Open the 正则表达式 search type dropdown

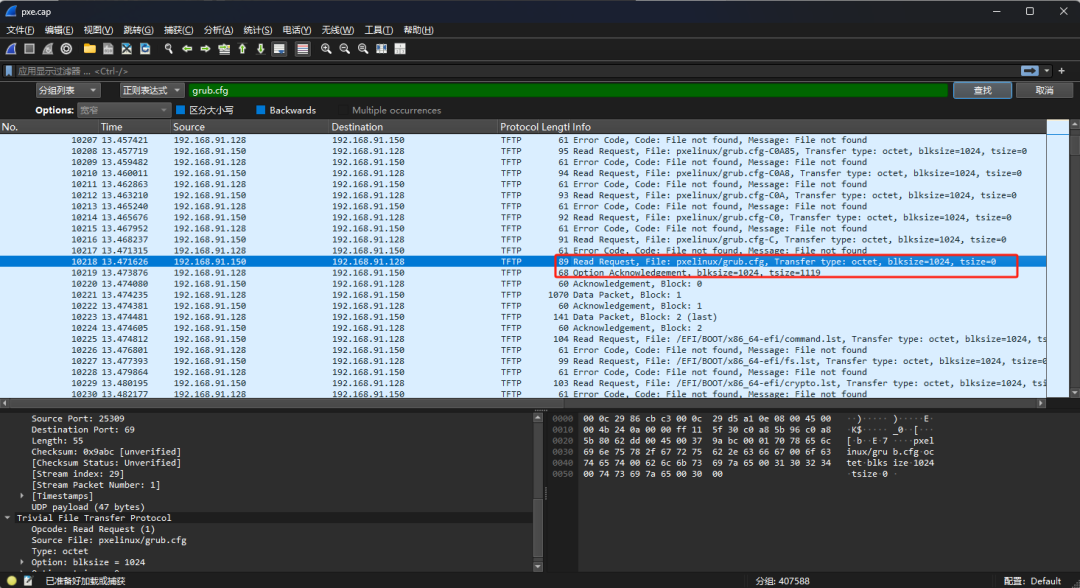coord(151,90)
